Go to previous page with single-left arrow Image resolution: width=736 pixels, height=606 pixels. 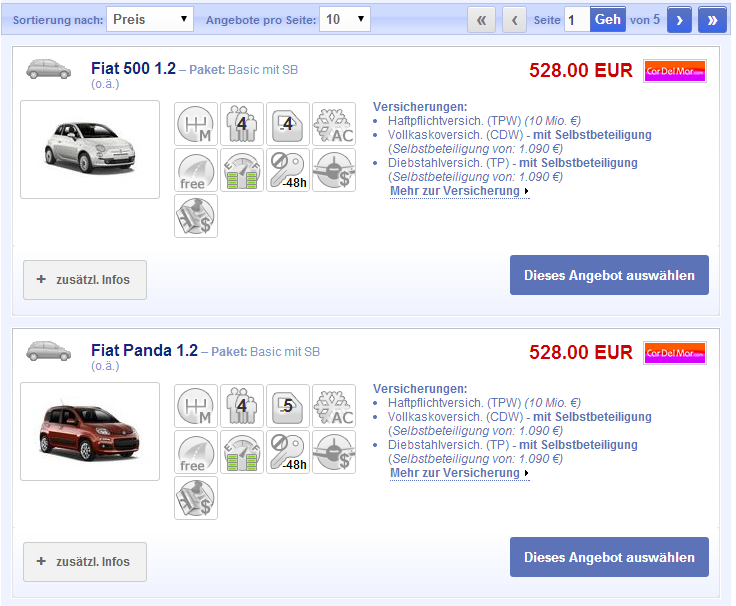[x=514, y=20]
